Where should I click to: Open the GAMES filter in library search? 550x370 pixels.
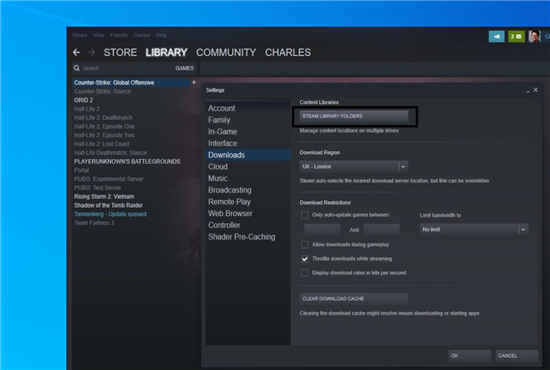point(185,68)
